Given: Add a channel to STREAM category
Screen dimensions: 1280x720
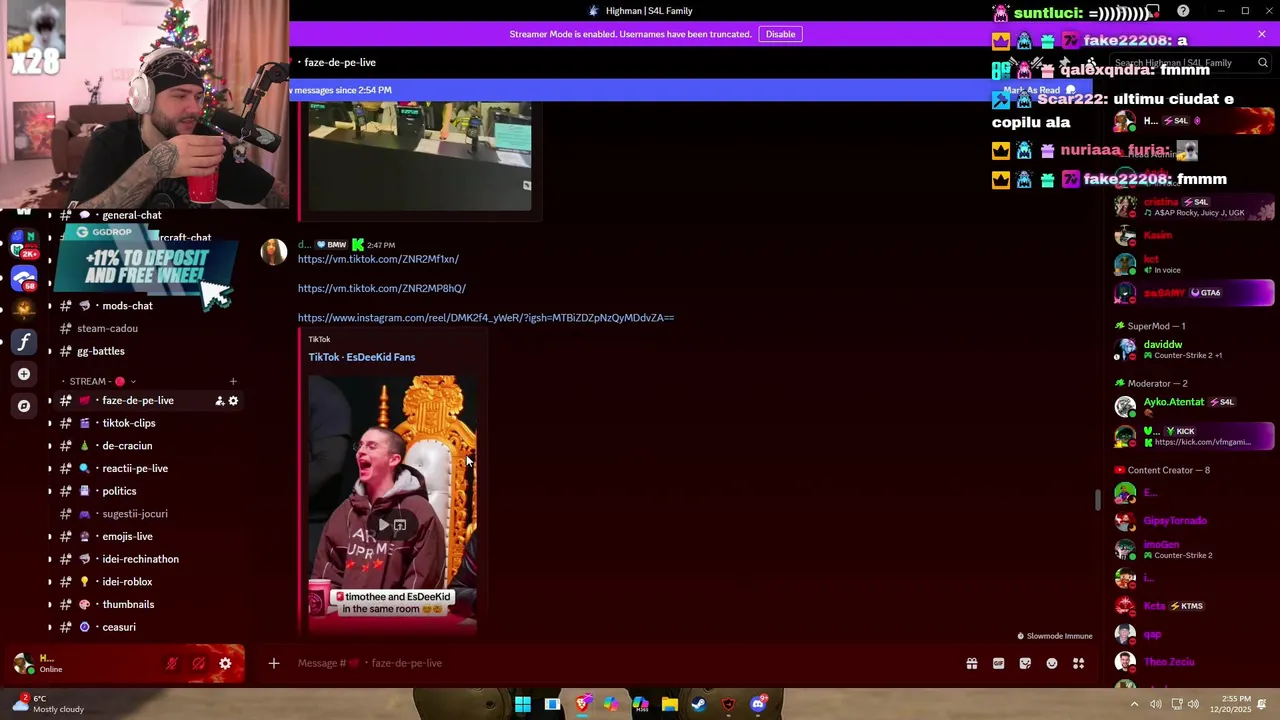Looking at the screenshot, I should coord(233,381).
